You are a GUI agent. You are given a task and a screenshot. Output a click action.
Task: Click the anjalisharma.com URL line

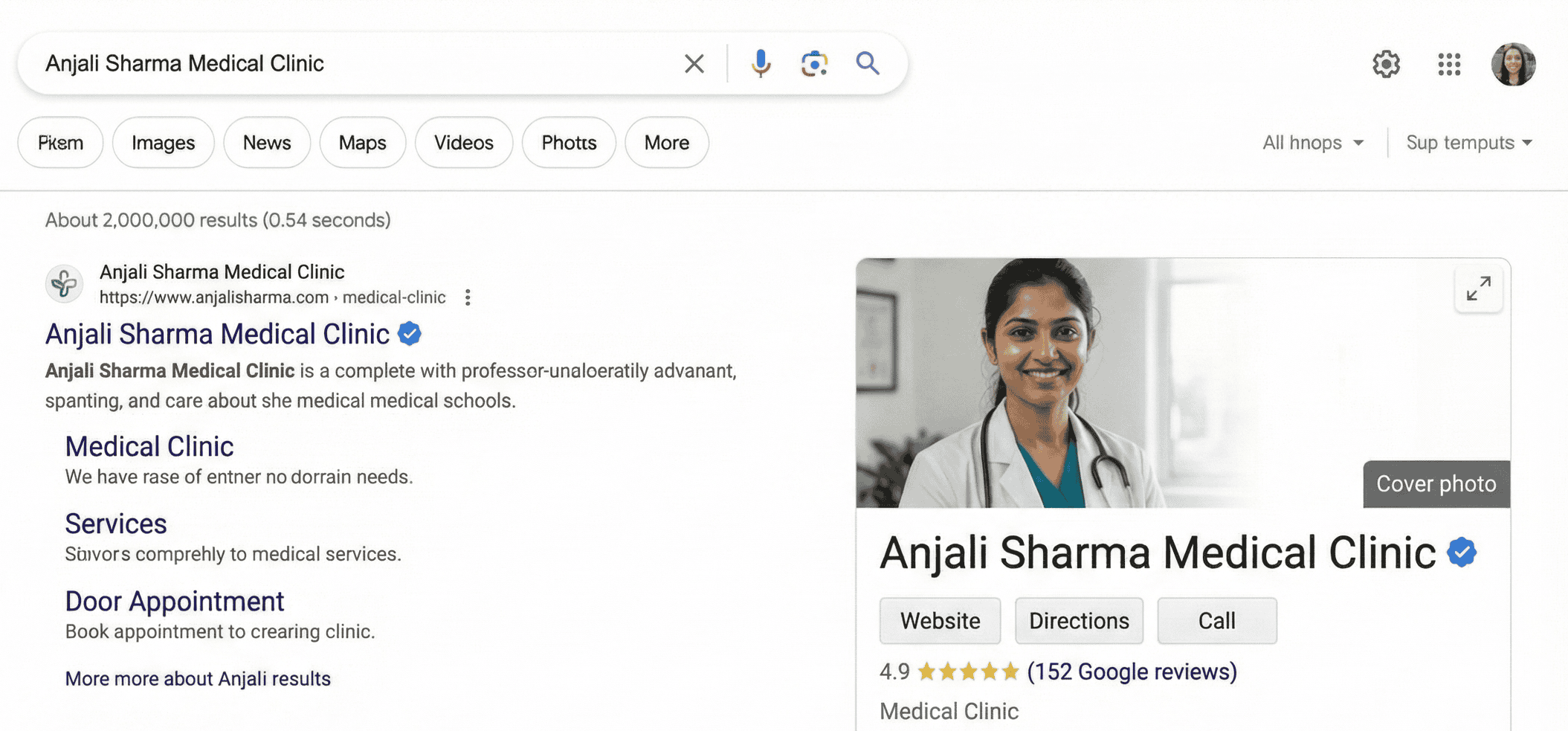pyautogui.click(x=272, y=297)
